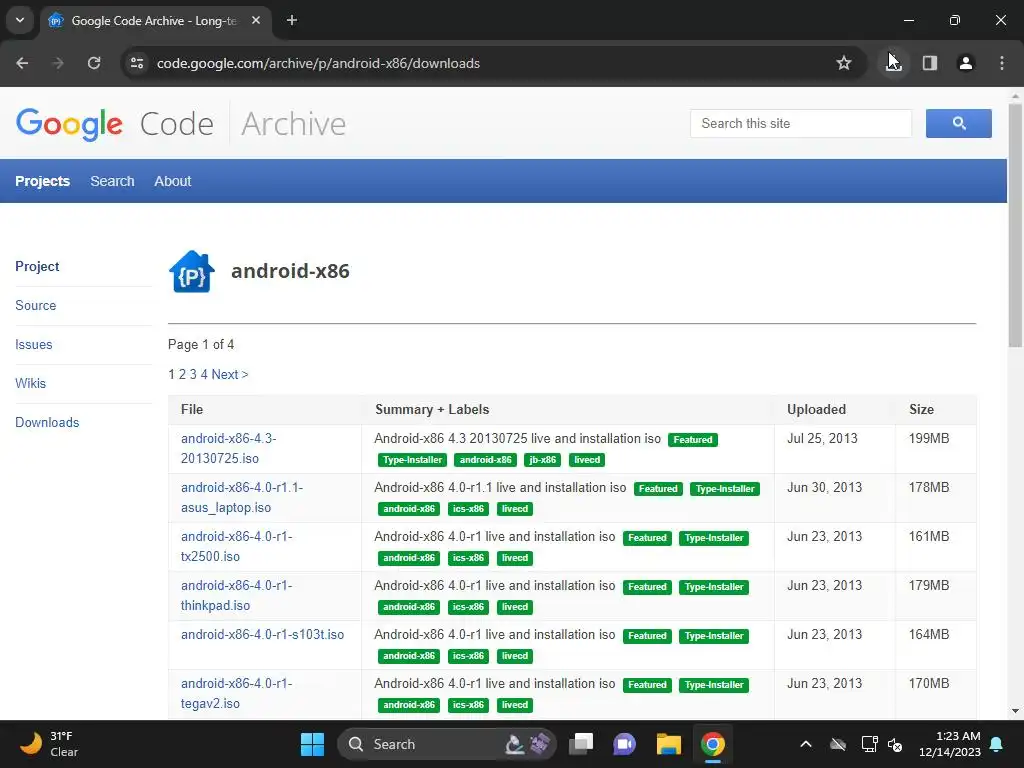The image size is (1024, 768).
Task: Open Task View on the taskbar
Action: coord(581,744)
